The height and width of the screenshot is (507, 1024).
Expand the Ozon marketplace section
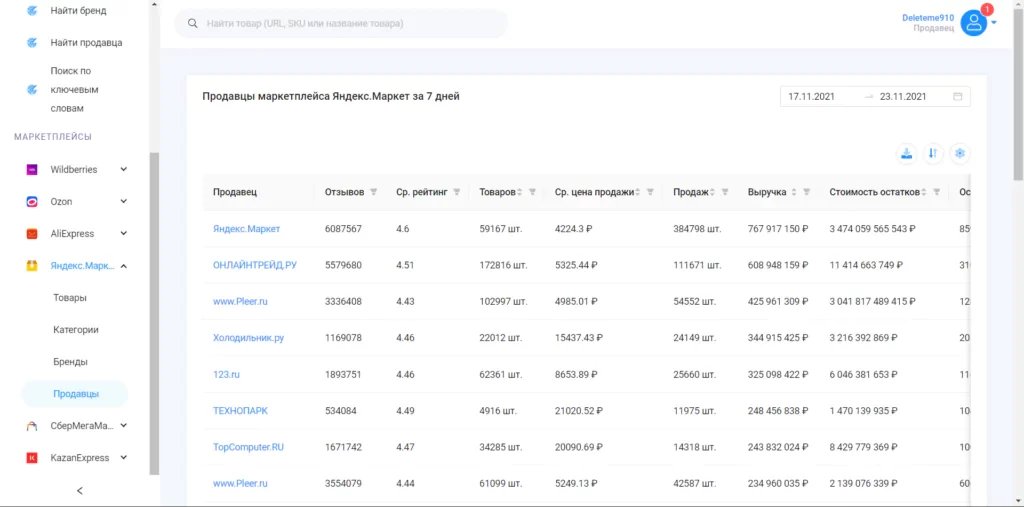tap(124, 202)
